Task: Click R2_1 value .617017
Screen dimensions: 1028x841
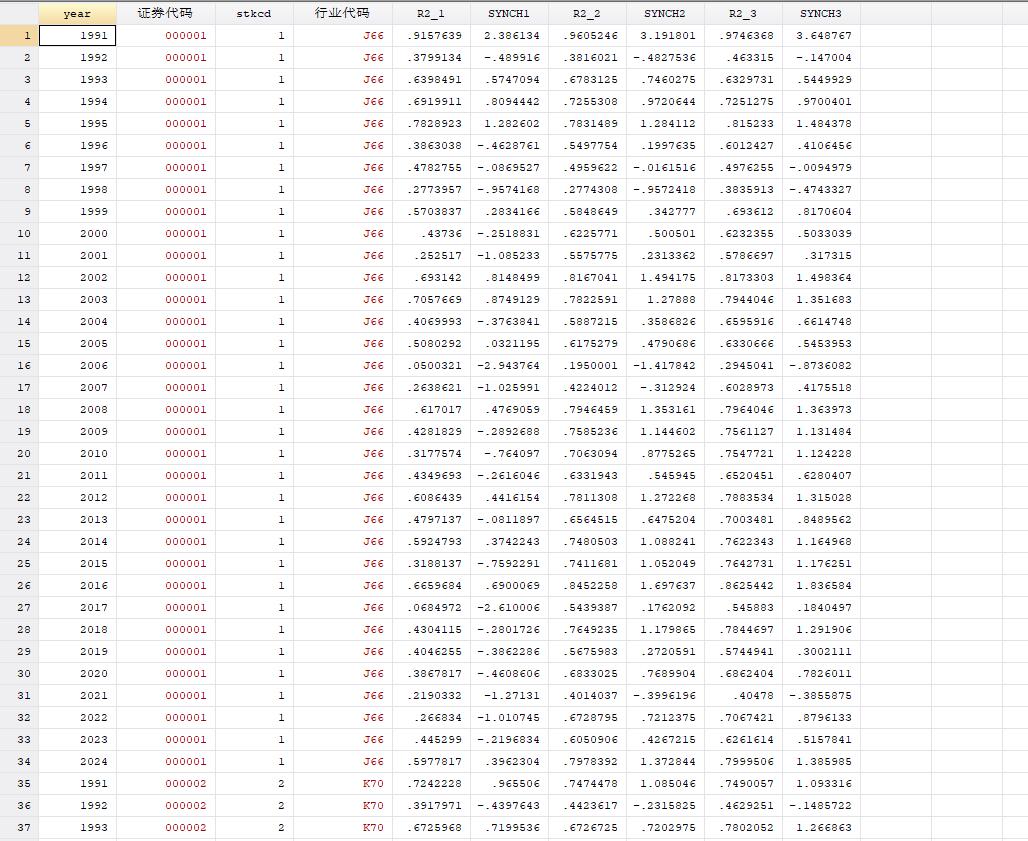Action: [431, 410]
